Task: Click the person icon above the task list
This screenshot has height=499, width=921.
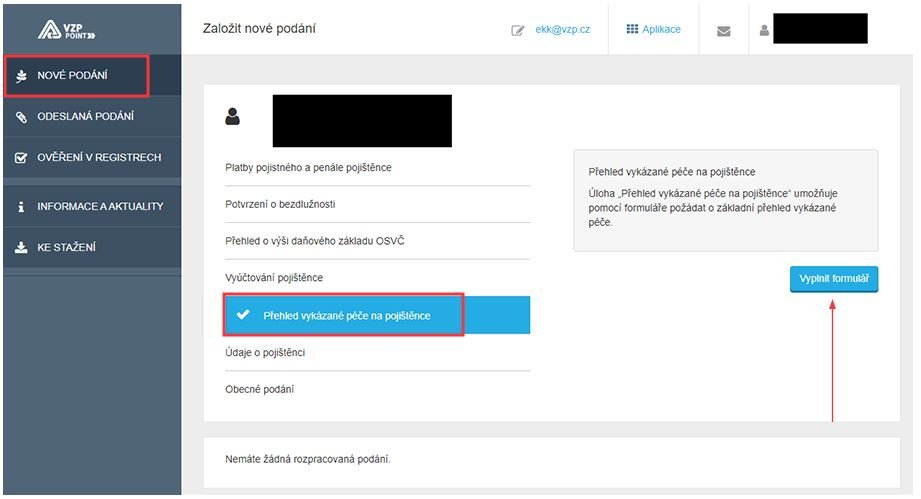Action: click(233, 117)
